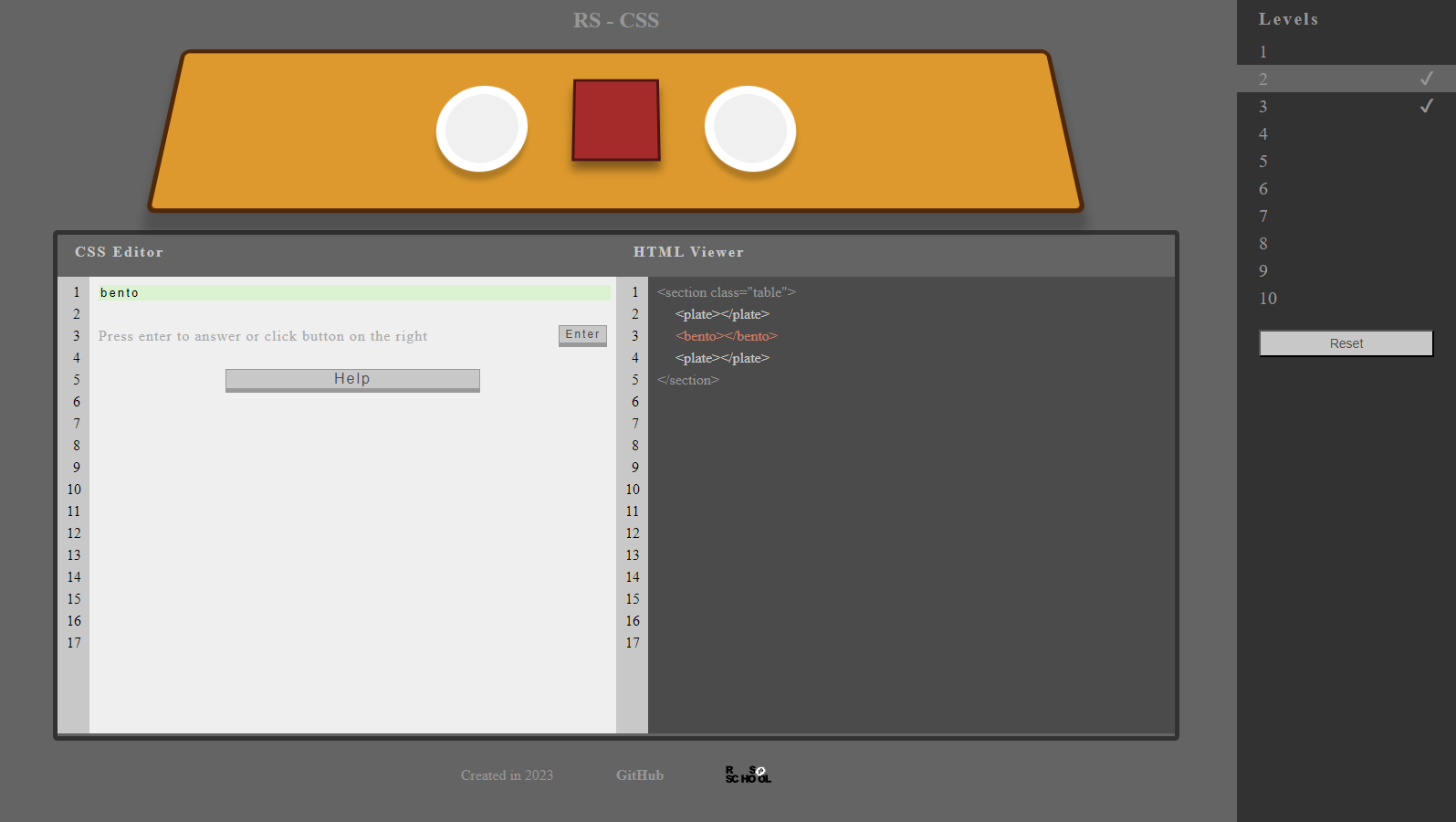Viewport: 1456px width, 822px height.
Task: Click the Levels sidebar heading
Action: pos(1288,19)
